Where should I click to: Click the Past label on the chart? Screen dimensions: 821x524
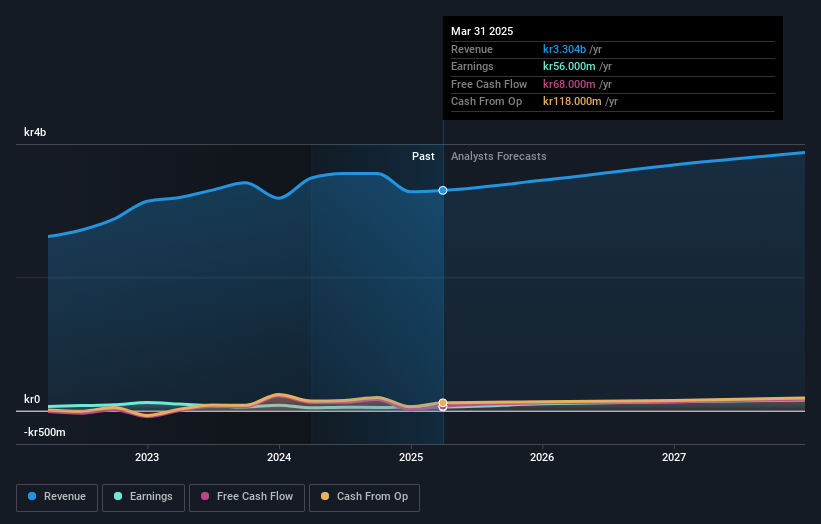(x=423, y=157)
